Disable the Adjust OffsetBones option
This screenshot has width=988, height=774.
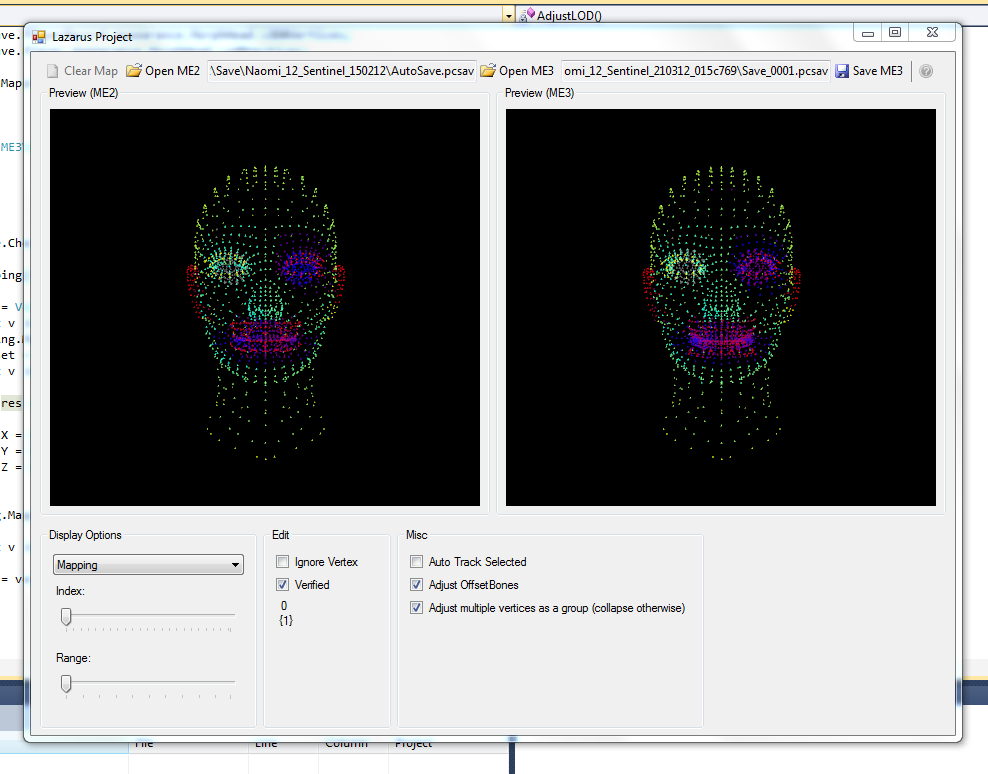(417, 585)
